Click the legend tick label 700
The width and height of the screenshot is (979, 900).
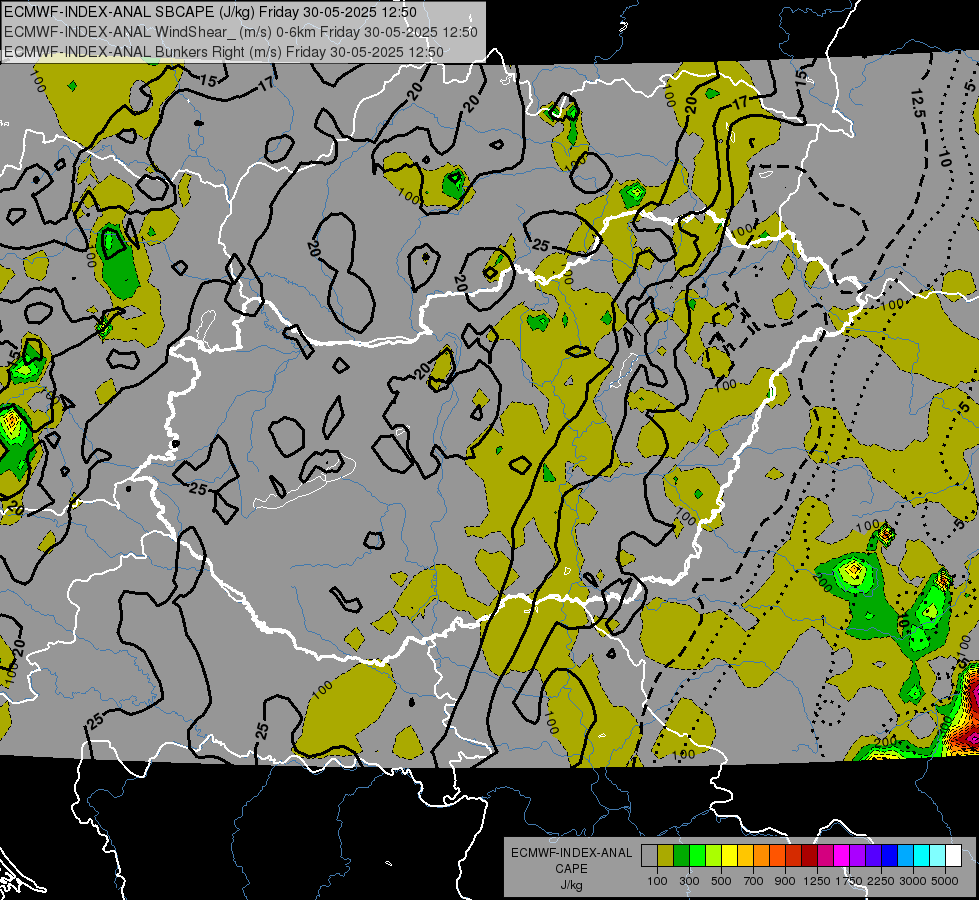tap(754, 881)
